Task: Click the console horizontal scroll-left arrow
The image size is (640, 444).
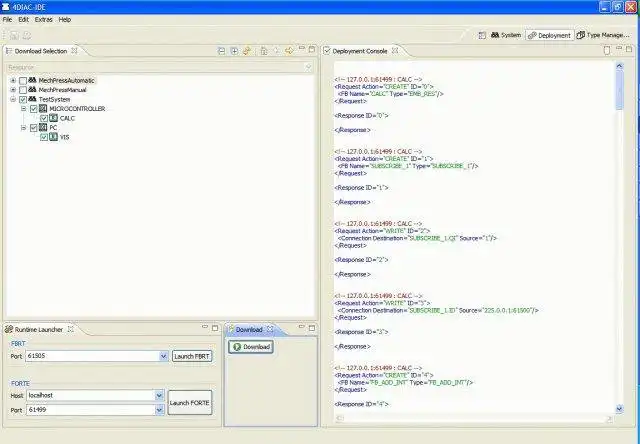Action: tap(340, 418)
